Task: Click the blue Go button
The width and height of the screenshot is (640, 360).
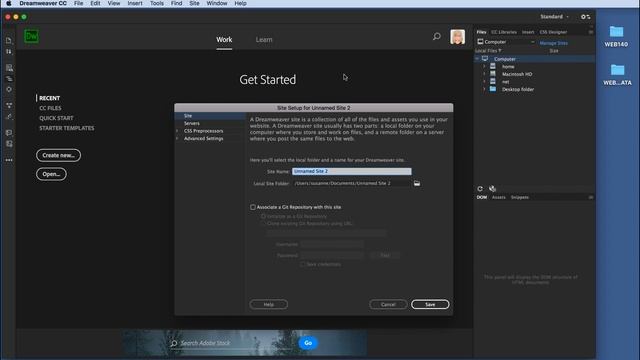Action: 308,343
